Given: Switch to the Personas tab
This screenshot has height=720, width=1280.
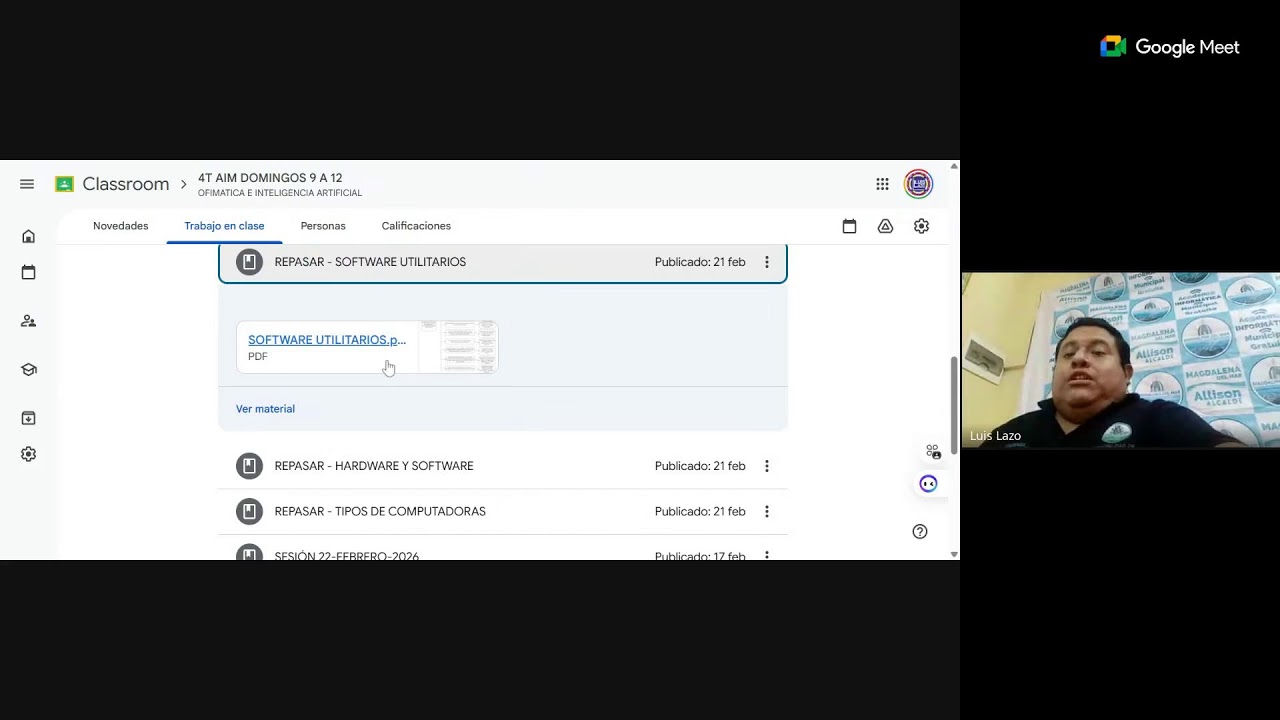Looking at the screenshot, I should (x=323, y=226).
